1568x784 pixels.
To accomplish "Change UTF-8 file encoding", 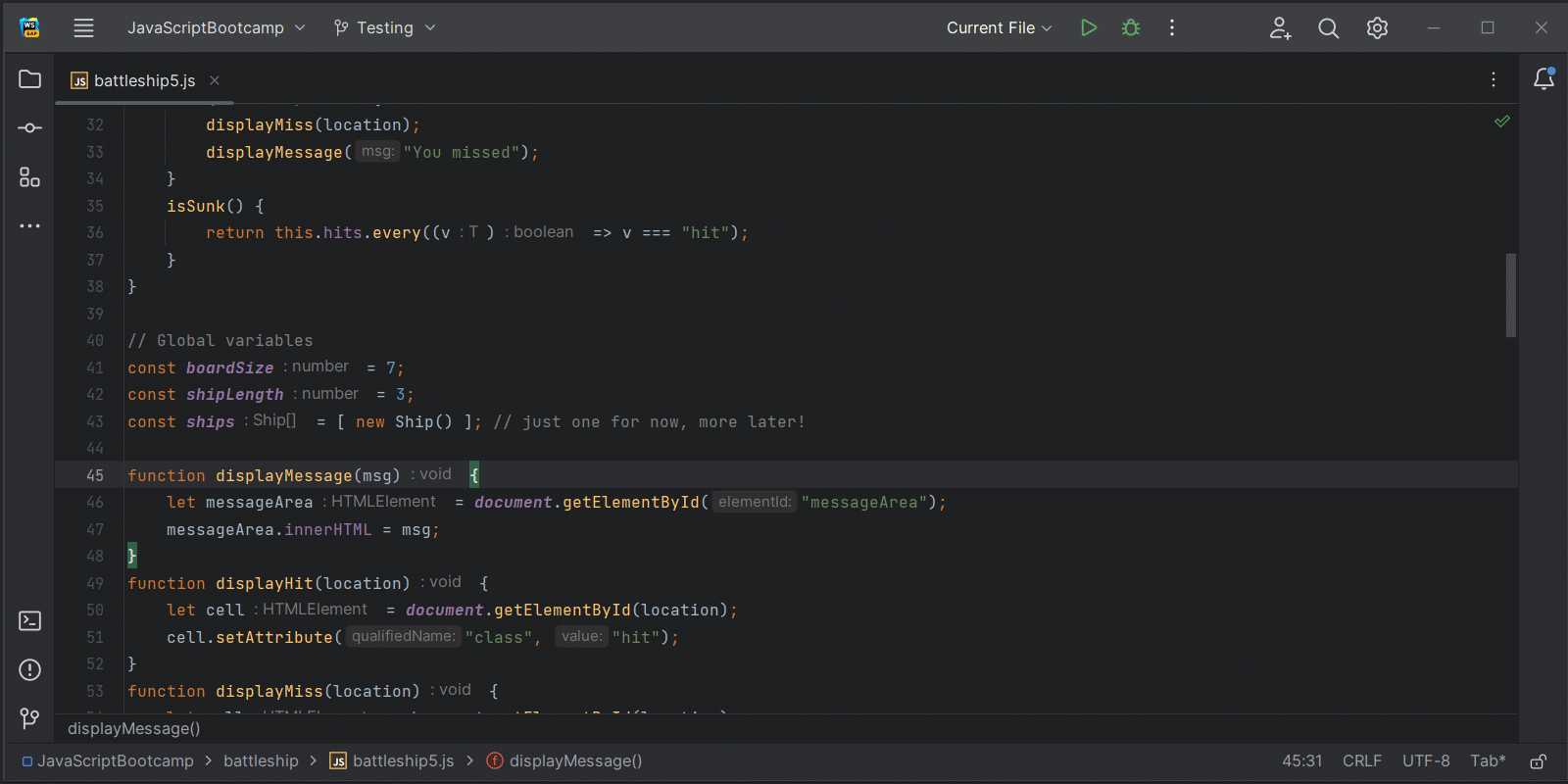I will click(x=1426, y=760).
